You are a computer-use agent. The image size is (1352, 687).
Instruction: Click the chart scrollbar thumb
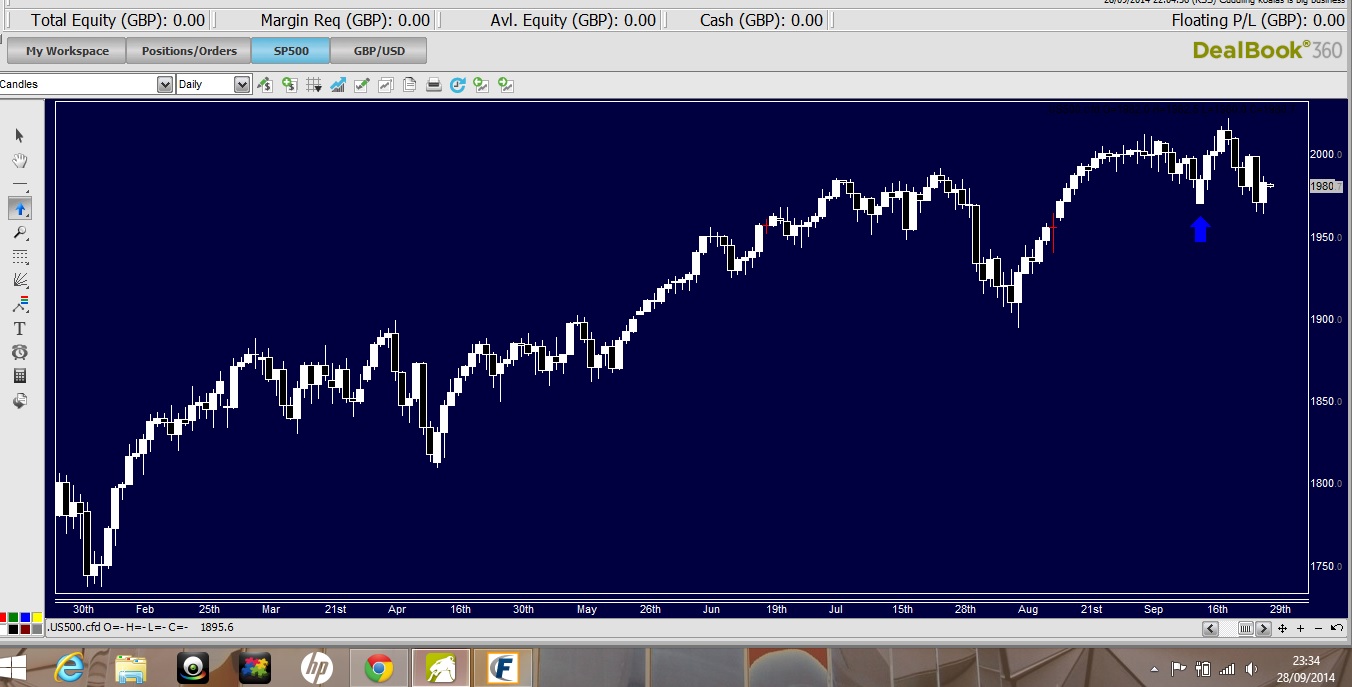pos(1245,628)
